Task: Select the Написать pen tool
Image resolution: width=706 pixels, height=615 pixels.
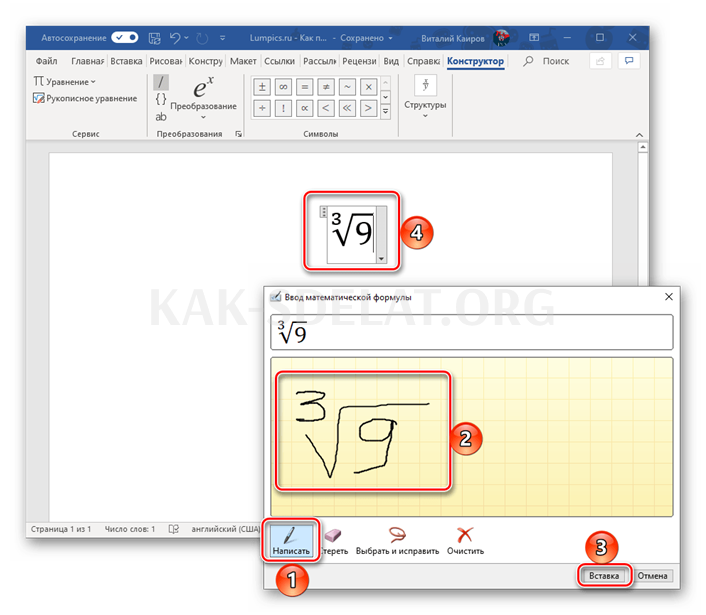Action: coord(291,541)
